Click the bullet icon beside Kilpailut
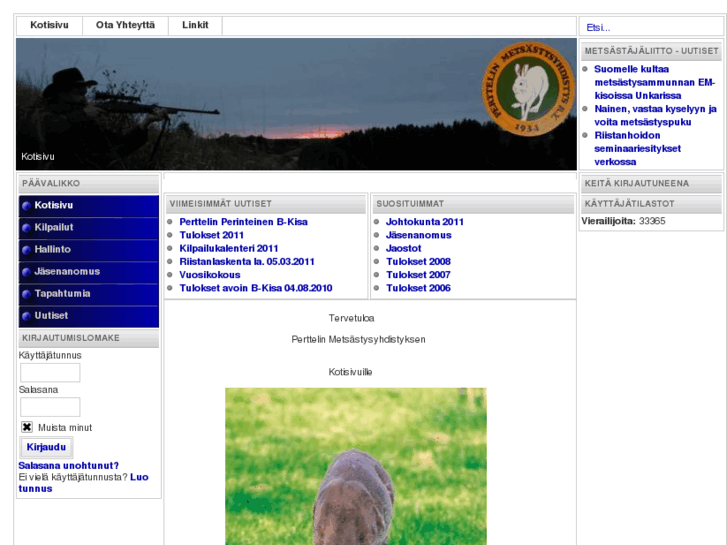The image size is (727, 545). point(26,227)
